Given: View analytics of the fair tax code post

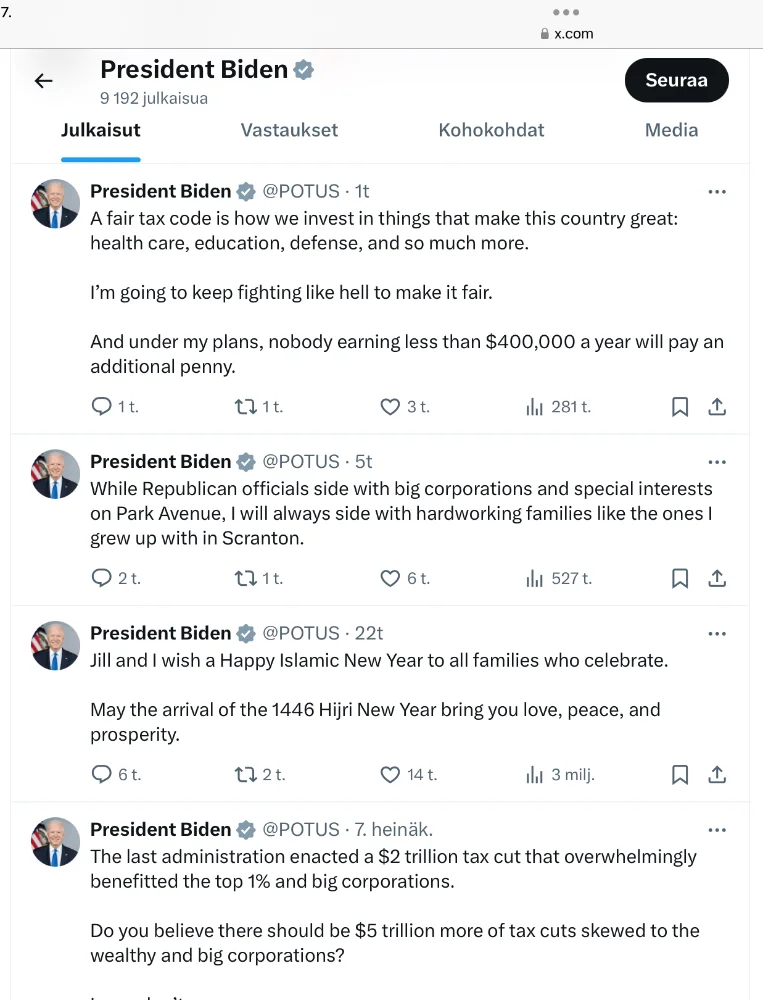Looking at the screenshot, I should tap(535, 407).
